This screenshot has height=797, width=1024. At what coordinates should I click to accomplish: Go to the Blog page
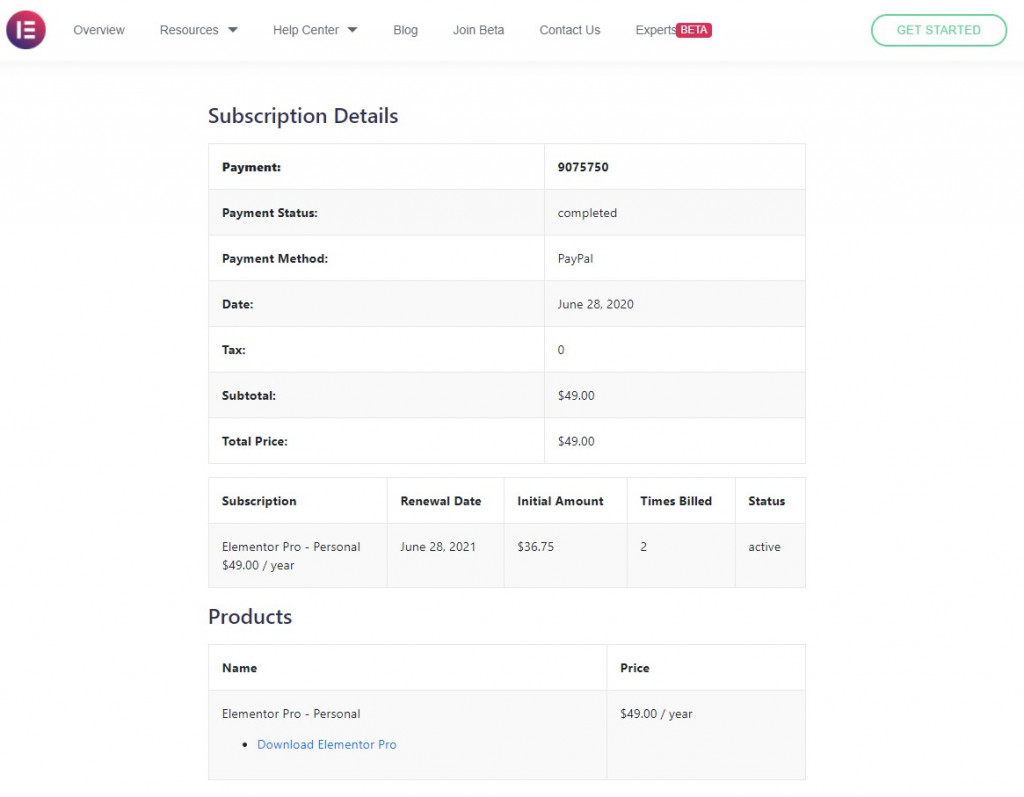(x=406, y=30)
